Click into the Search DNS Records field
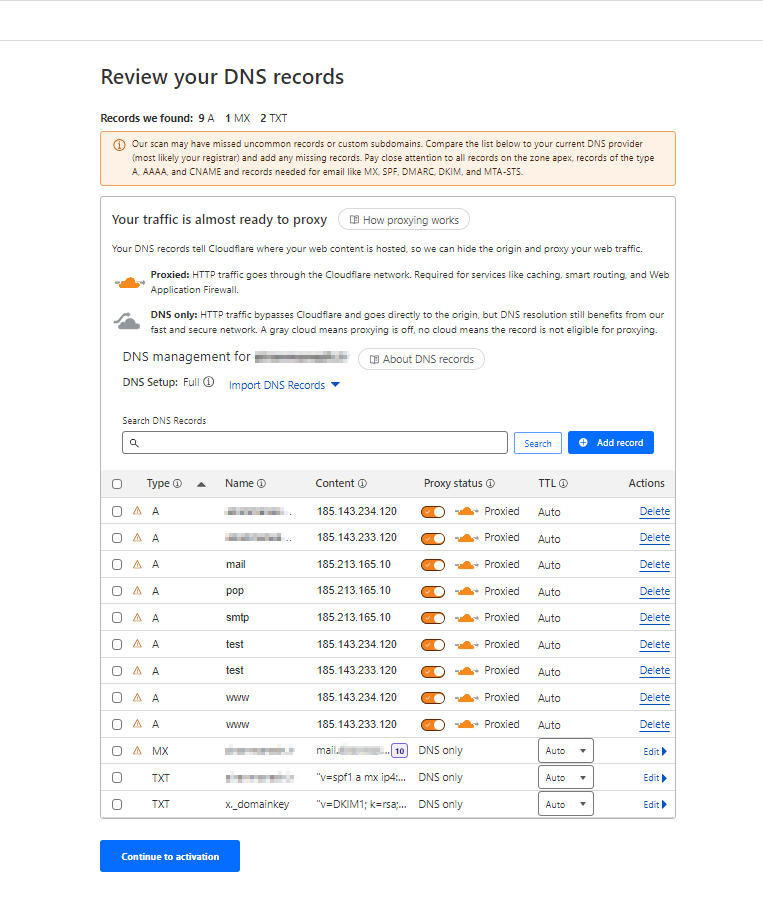763x902 pixels. click(x=315, y=443)
